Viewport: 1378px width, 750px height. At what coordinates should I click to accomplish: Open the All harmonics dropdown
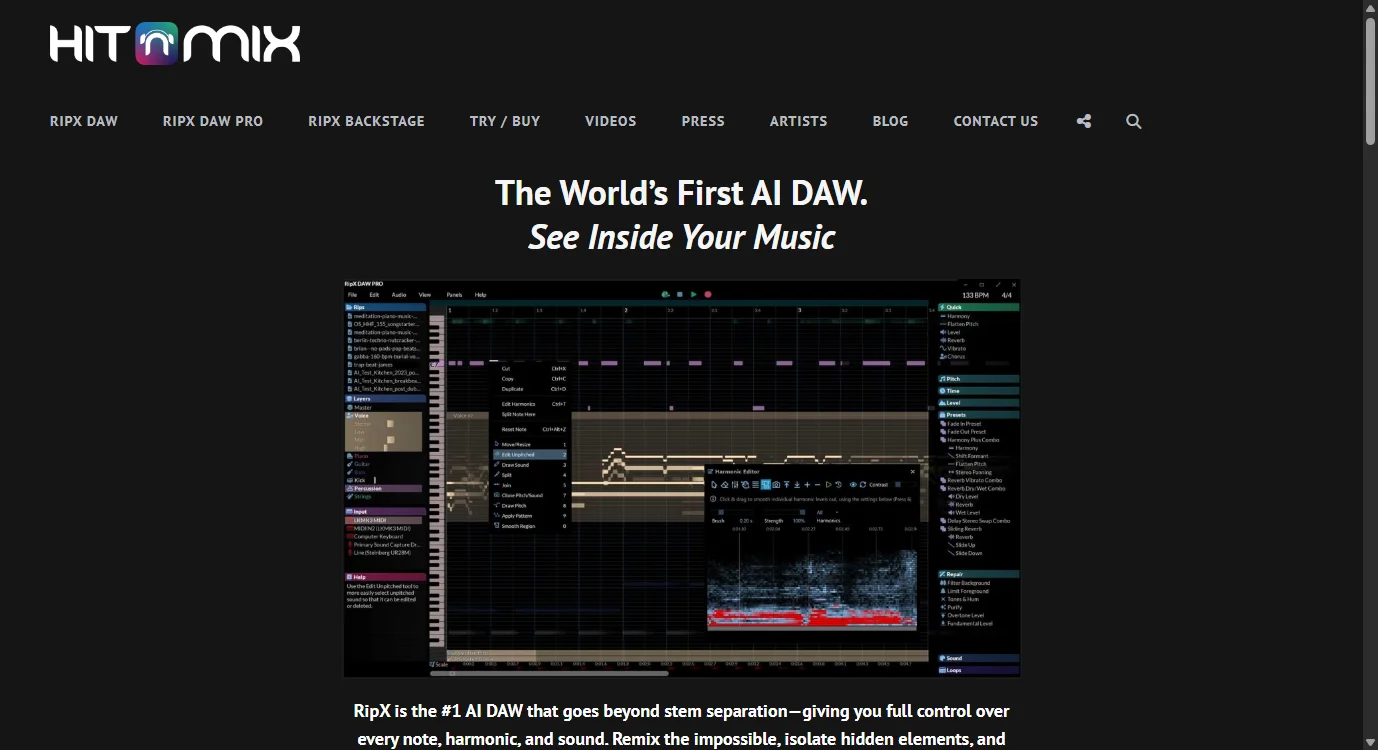pos(825,512)
